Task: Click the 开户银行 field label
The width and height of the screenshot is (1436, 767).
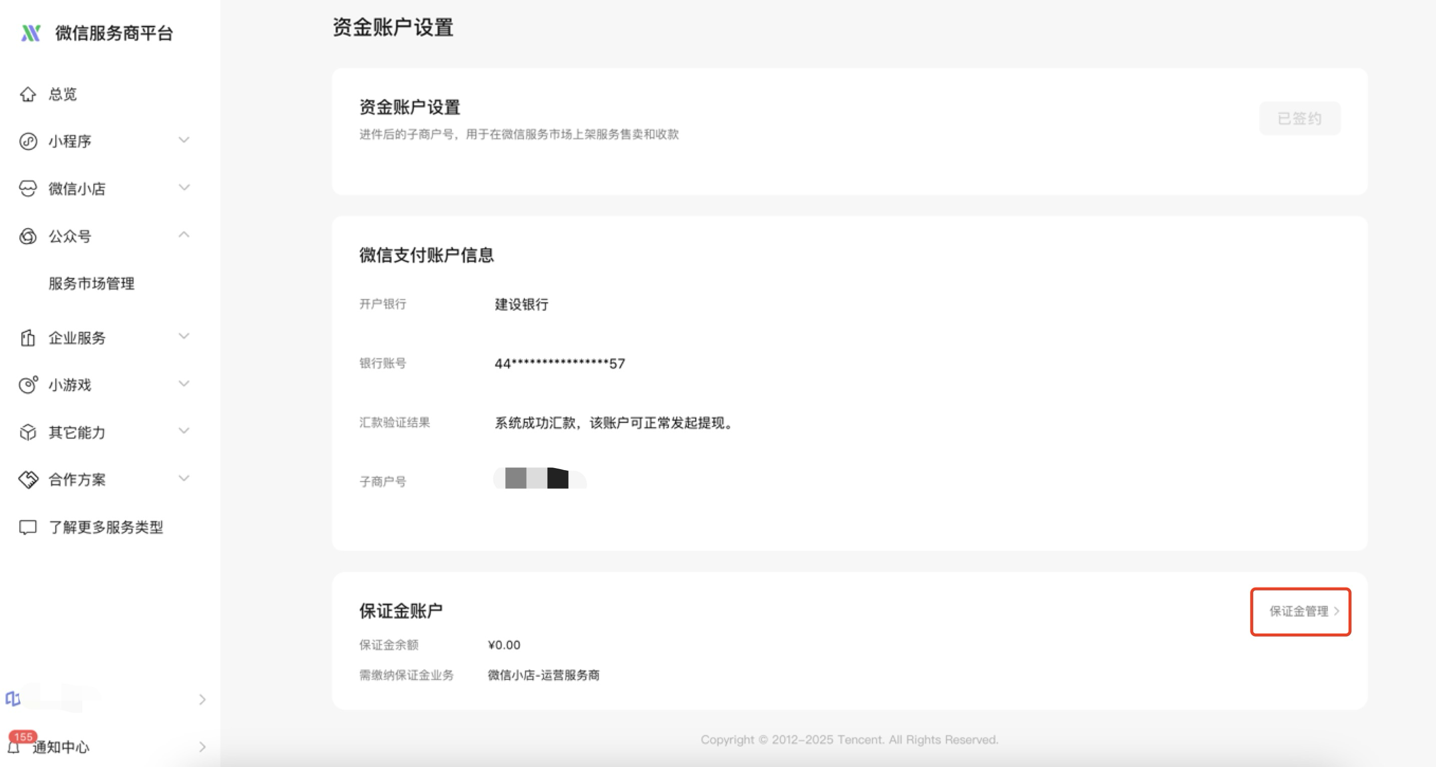Action: pos(383,304)
